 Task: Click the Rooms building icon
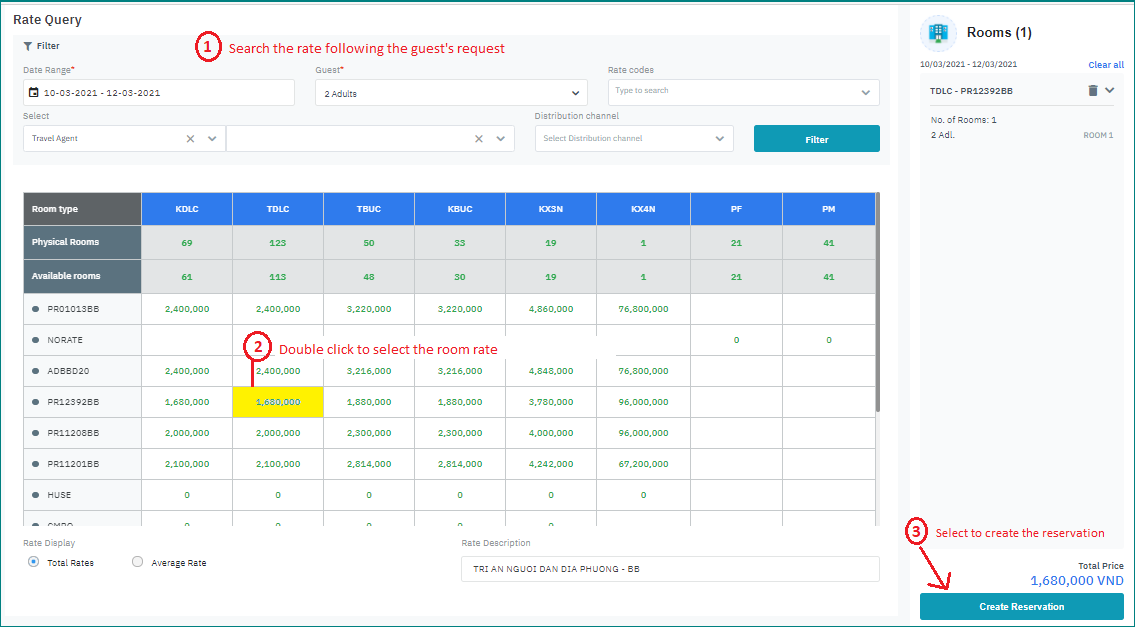938,33
